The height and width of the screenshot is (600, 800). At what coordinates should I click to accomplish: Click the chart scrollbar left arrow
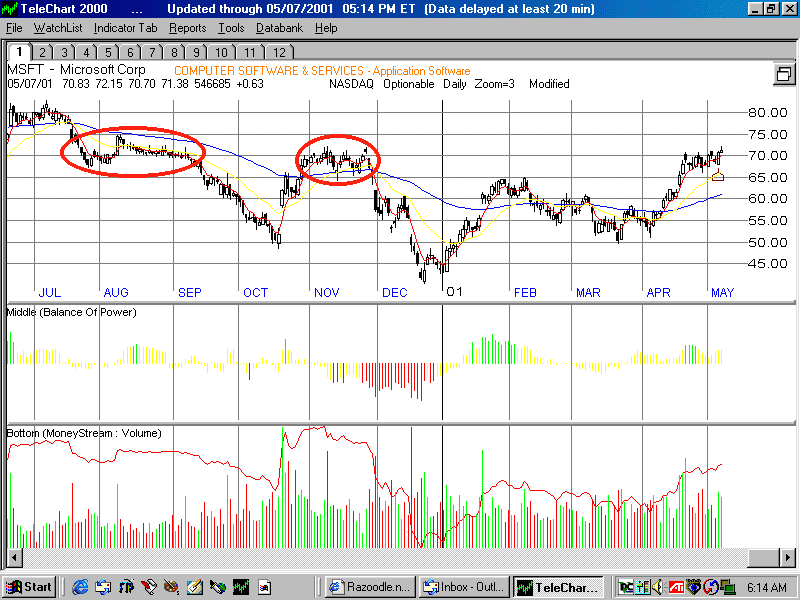(x=14, y=557)
